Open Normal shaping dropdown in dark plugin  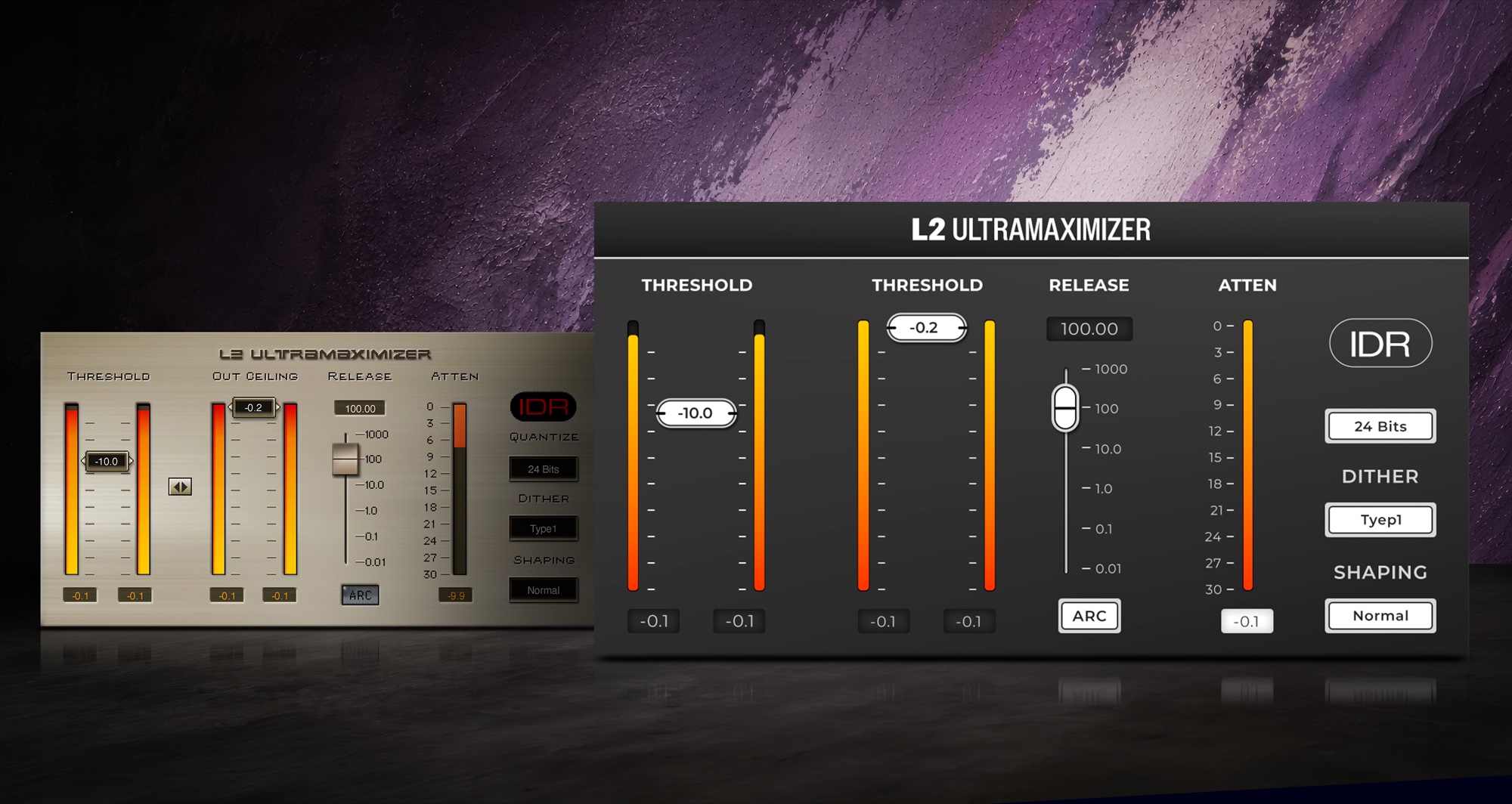[1380, 616]
